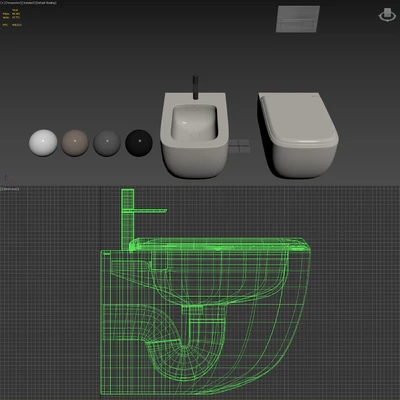Open the Perspective viewport label menu
This screenshot has width=400, height=400.
coord(13,3)
